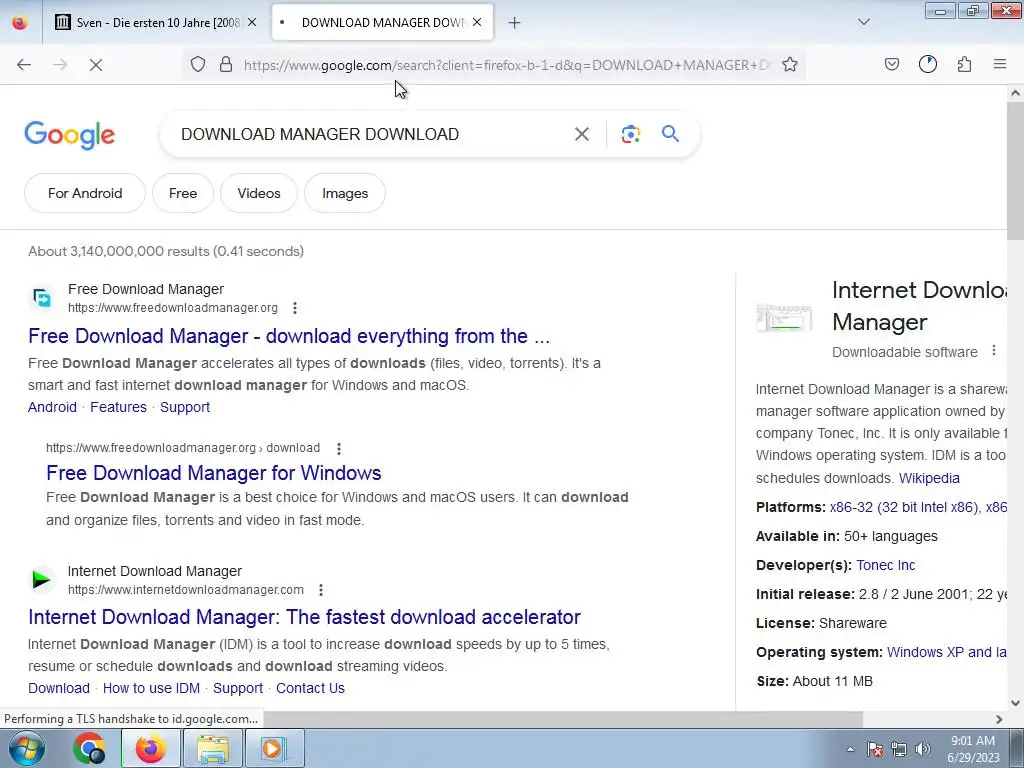Image resolution: width=1024 pixels, height=768 pixels.
Task: Open the Extensions puzzle icon
Action: [x=964, y=64]
